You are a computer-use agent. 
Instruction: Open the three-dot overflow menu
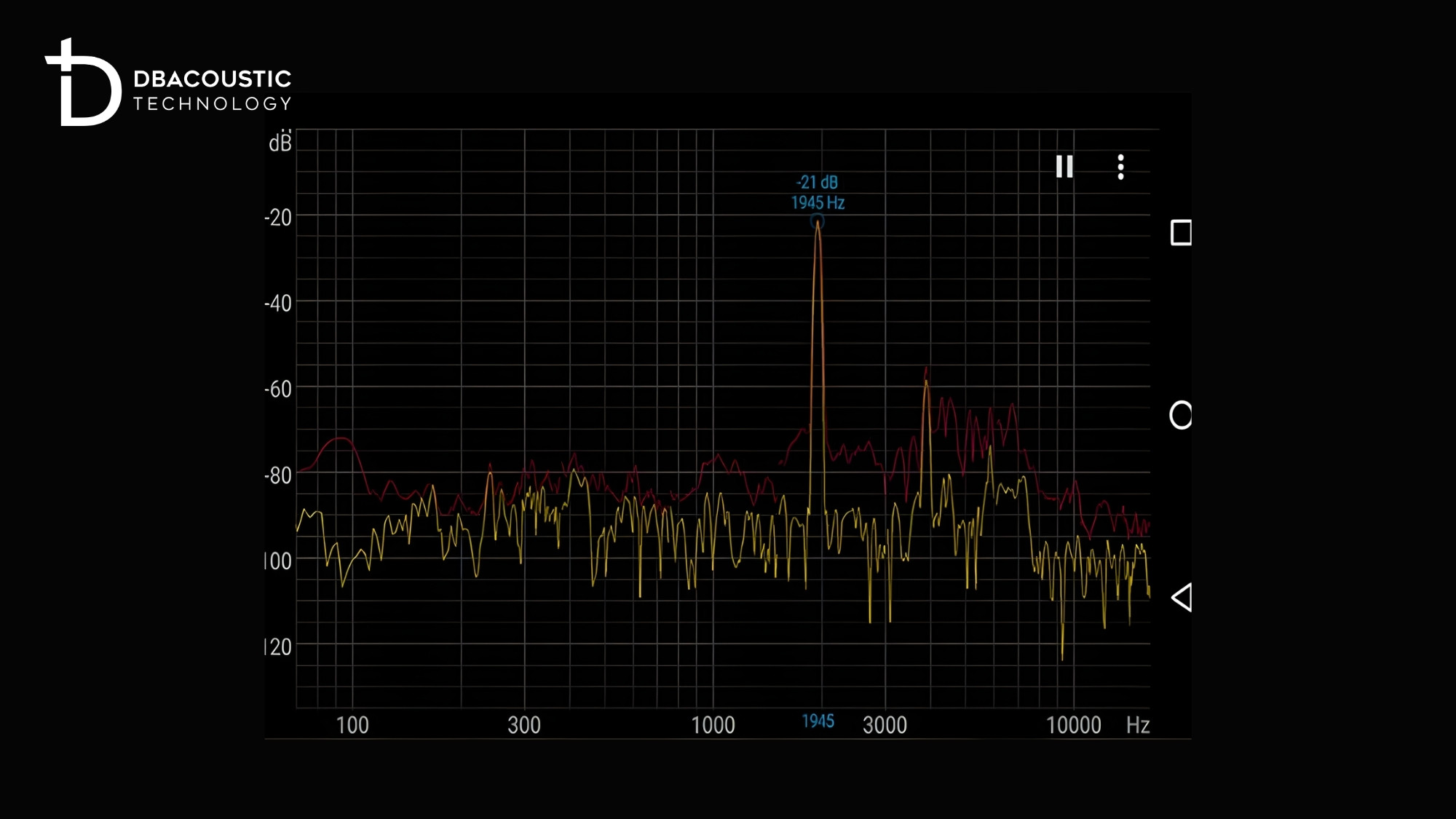coord(1120,167)
